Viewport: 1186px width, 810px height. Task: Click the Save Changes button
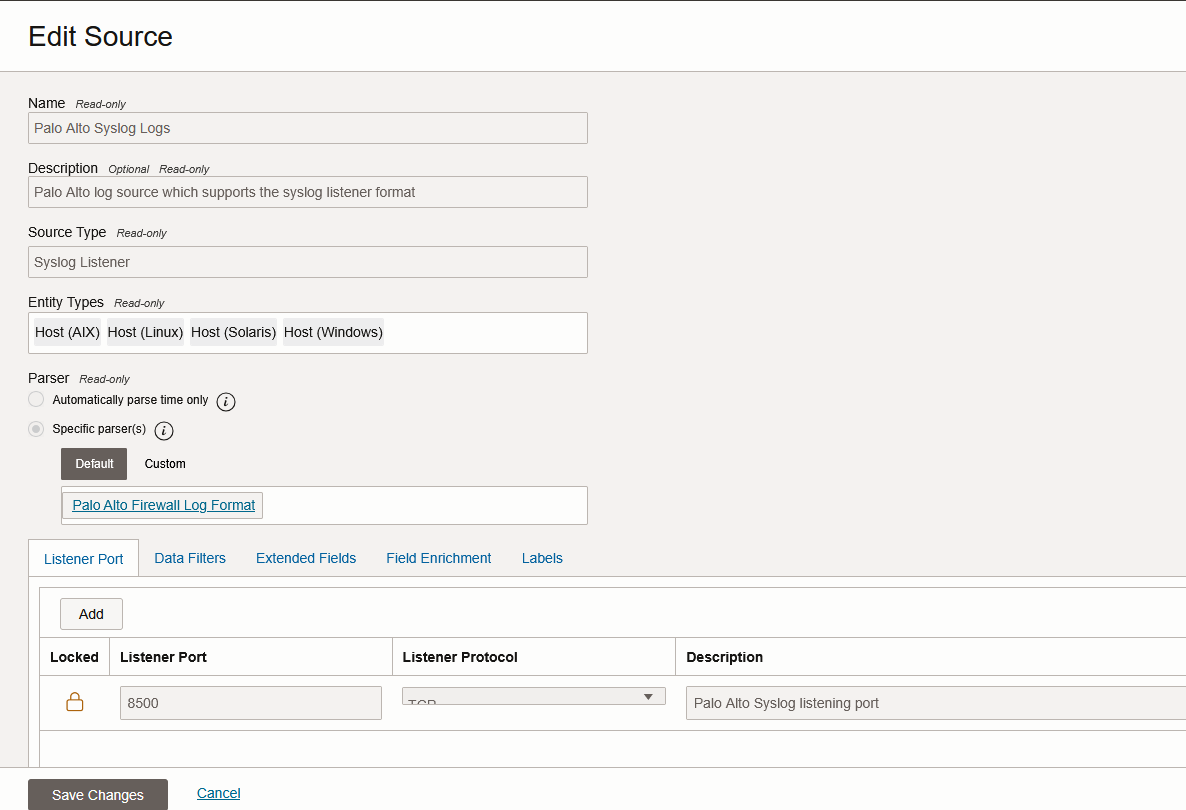coord(98,795)
